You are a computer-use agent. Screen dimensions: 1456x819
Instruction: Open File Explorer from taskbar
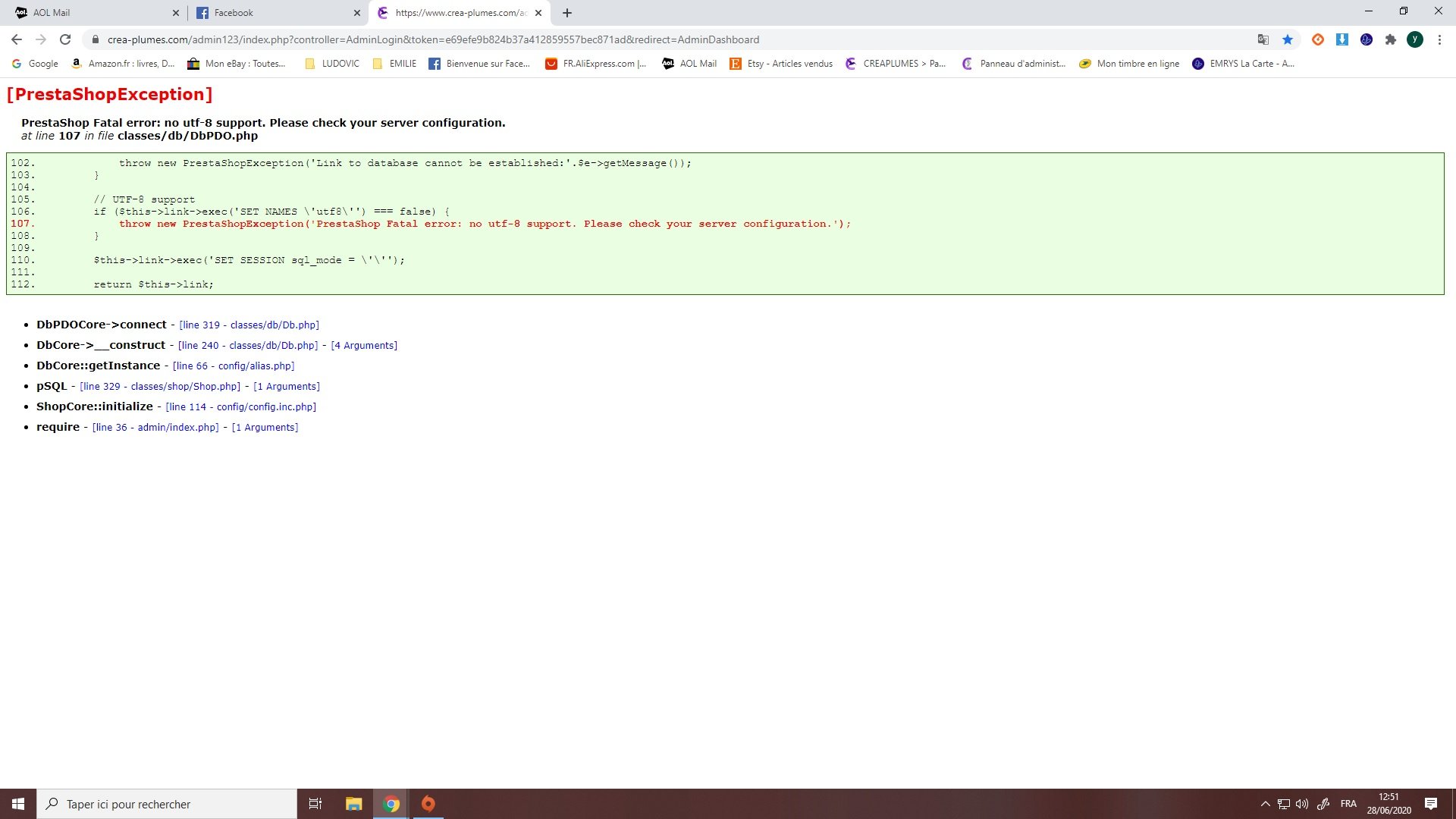(353, 804)
